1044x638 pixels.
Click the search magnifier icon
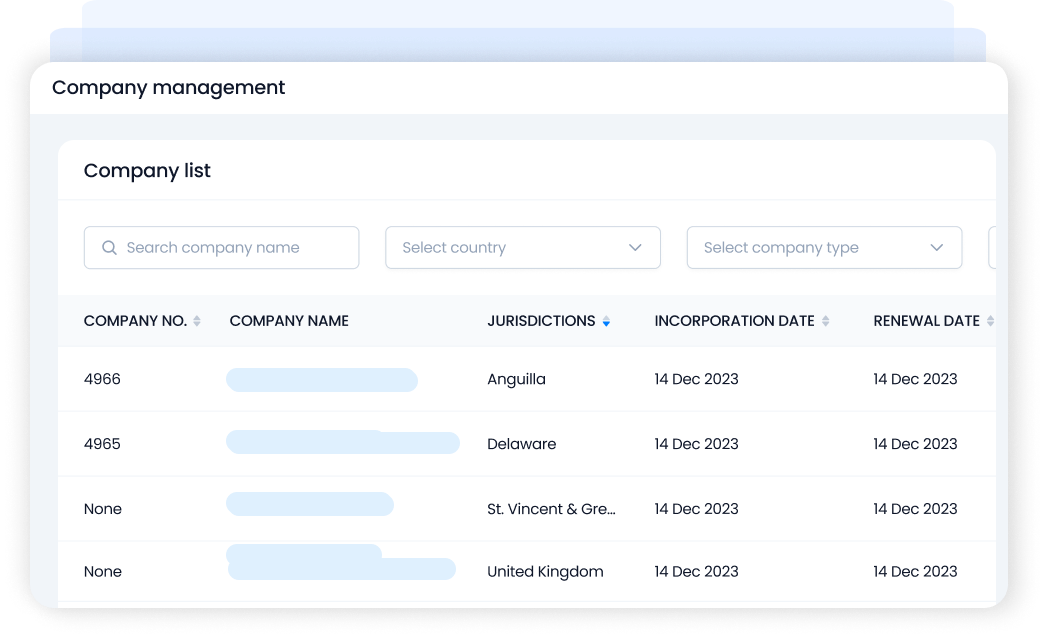110,247
